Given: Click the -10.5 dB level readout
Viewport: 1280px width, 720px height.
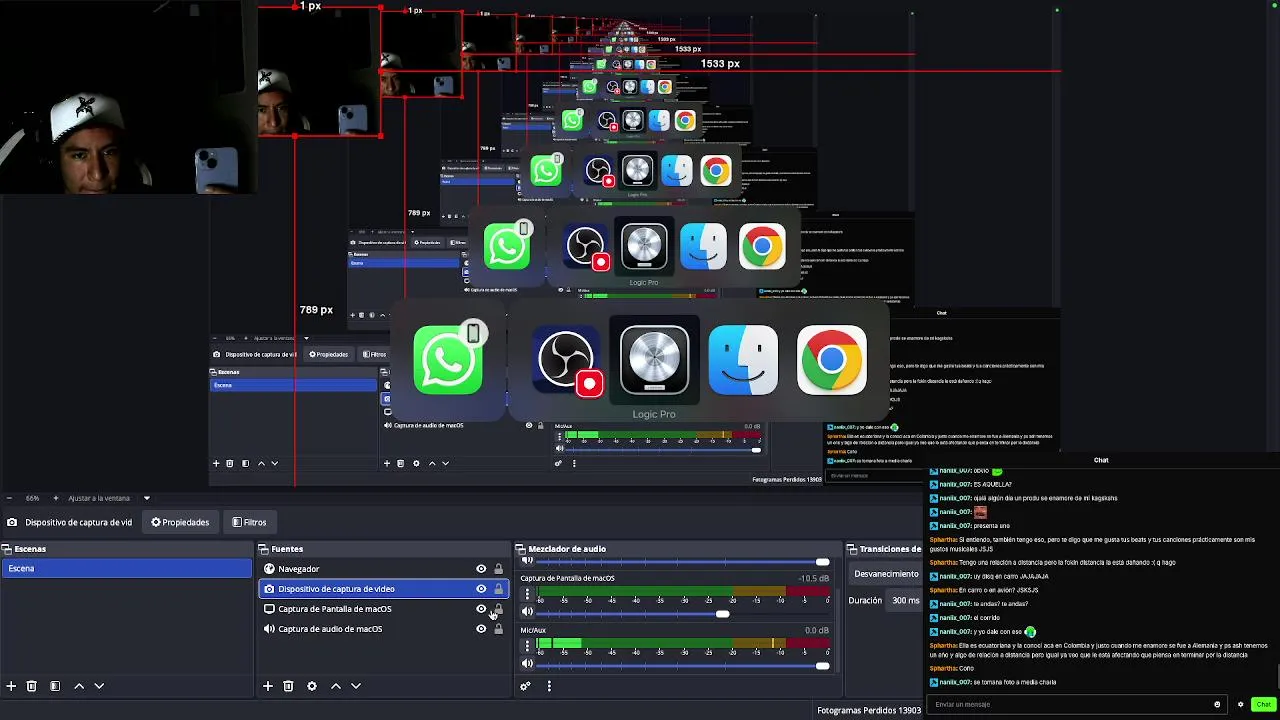Looking at the screenshot, I should tap(813, 578).
